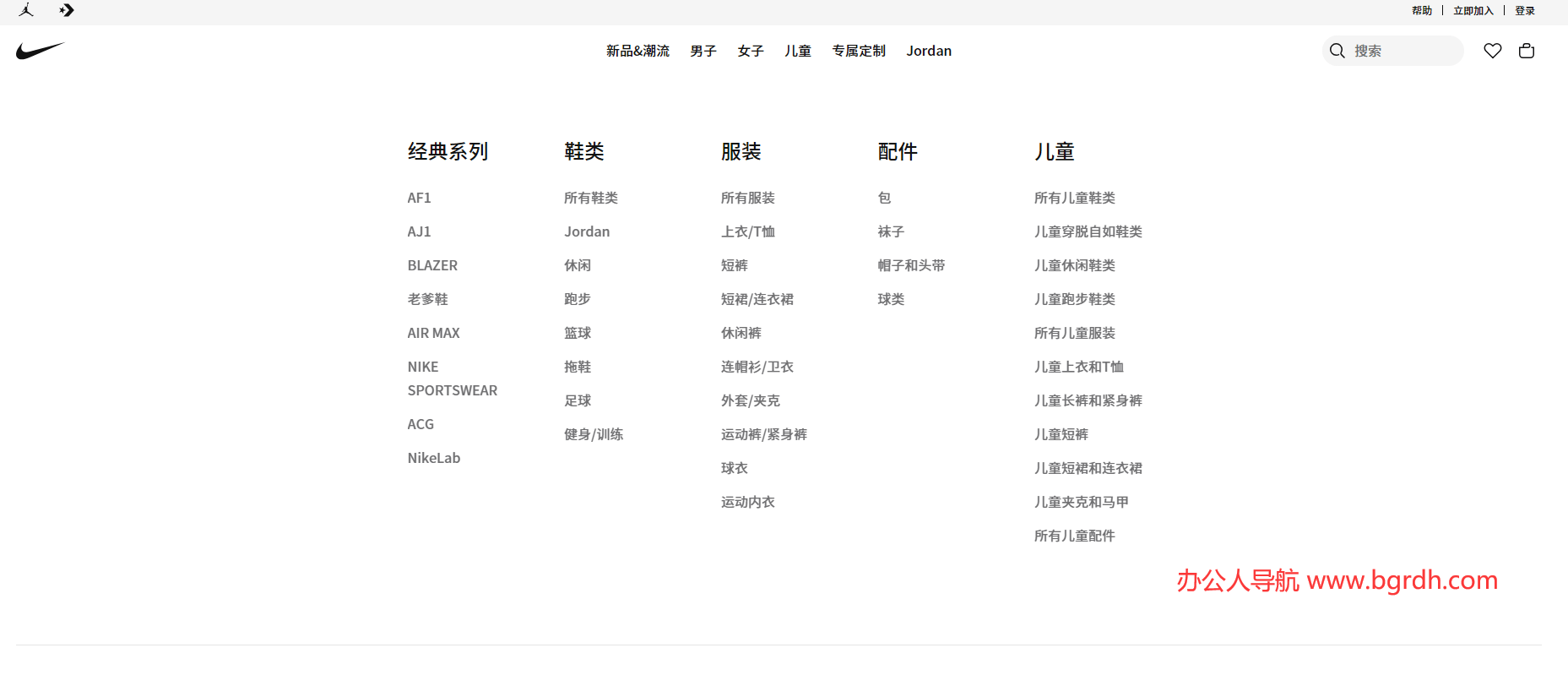Open the NIKE SPORTSWEAR link

coord(453,378)
